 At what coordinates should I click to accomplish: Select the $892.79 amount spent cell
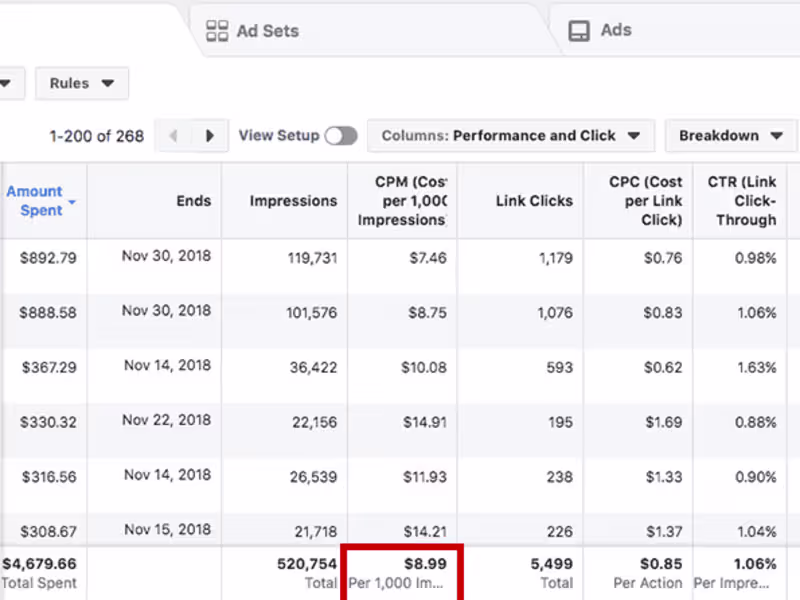(48, 258)
